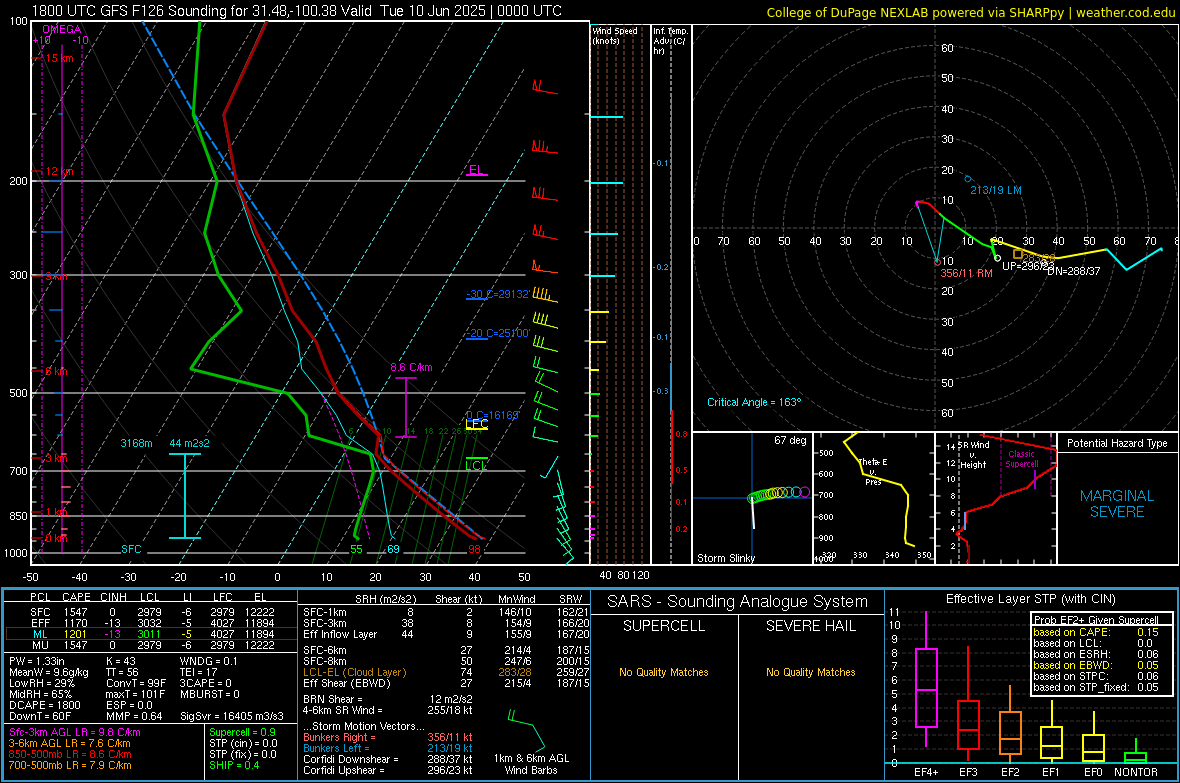The image size is (1180, 783).
Task: Click the 'weather.cod.edu' credit text
Action: point(1125,12)
